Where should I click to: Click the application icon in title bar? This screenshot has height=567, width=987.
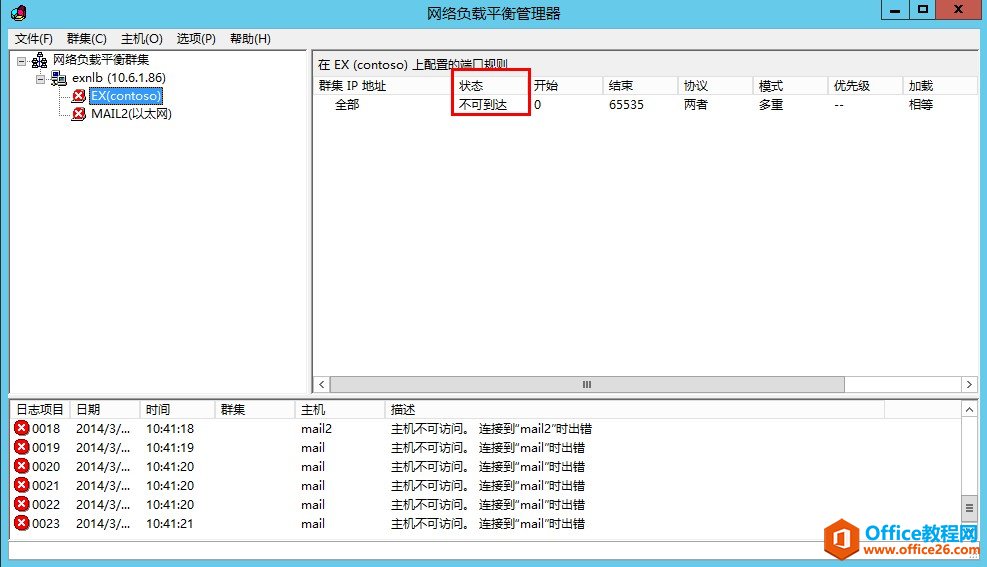tap(19, 13)
